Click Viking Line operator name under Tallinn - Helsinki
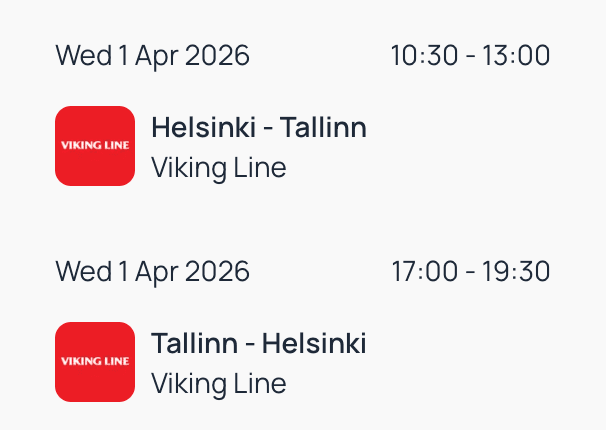Image resolution: width=606 pixels, height=430 pixels. click(x=218, y=384)
